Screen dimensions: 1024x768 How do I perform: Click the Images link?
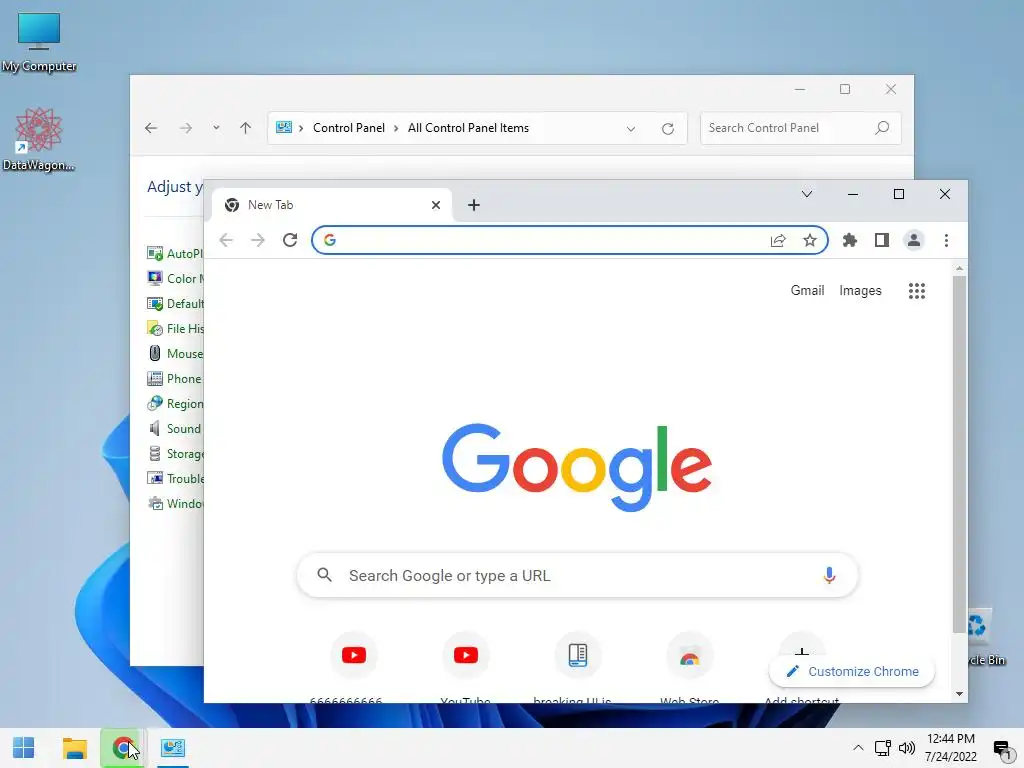860,291
